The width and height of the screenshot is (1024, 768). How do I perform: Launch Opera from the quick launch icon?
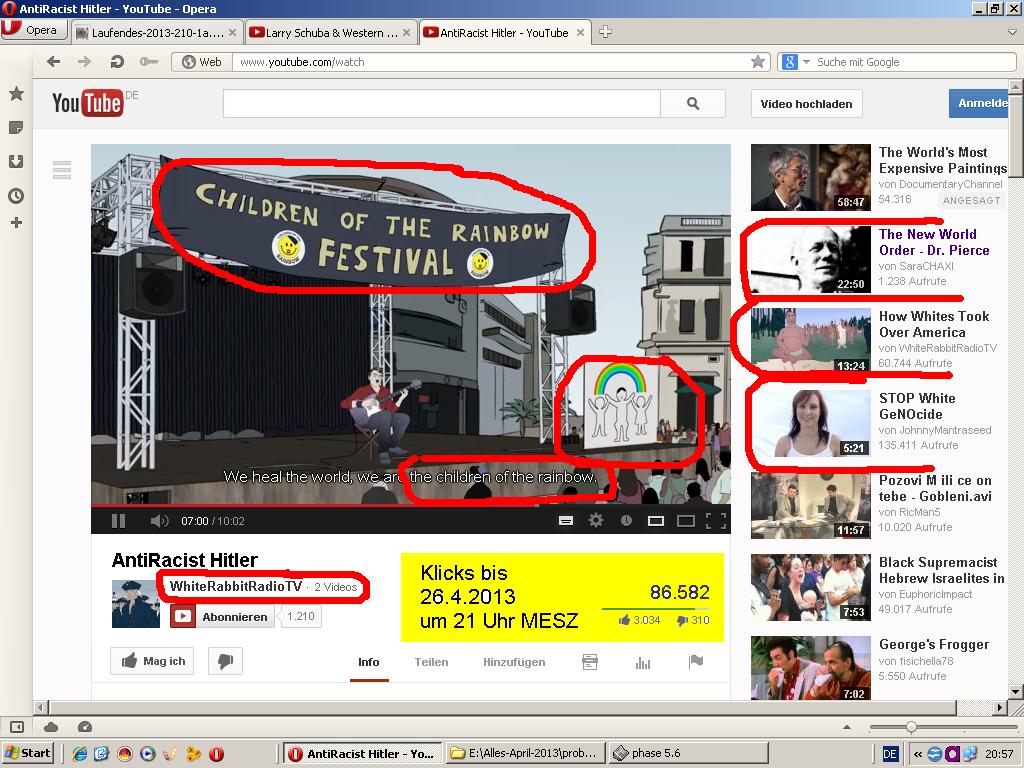click(x=216, y=754)
